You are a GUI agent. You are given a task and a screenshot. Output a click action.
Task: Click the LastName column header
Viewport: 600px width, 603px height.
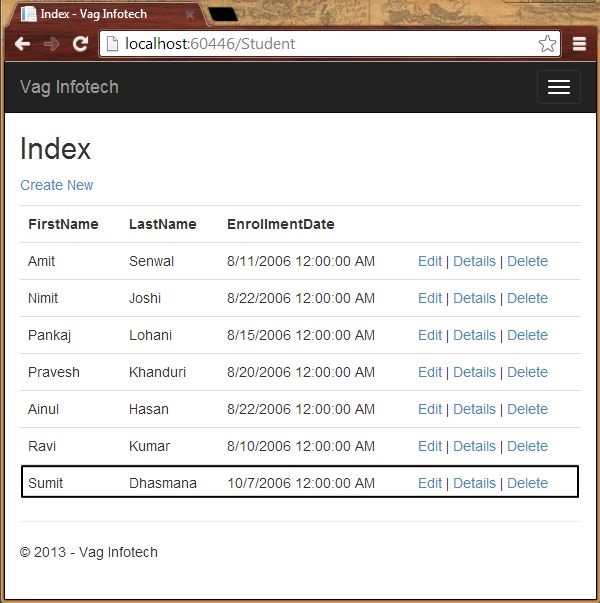(163, 224)
